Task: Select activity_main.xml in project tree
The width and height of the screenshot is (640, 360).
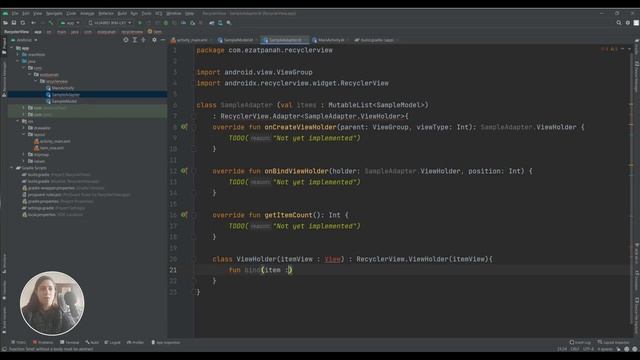Action: tap(55, 141)
